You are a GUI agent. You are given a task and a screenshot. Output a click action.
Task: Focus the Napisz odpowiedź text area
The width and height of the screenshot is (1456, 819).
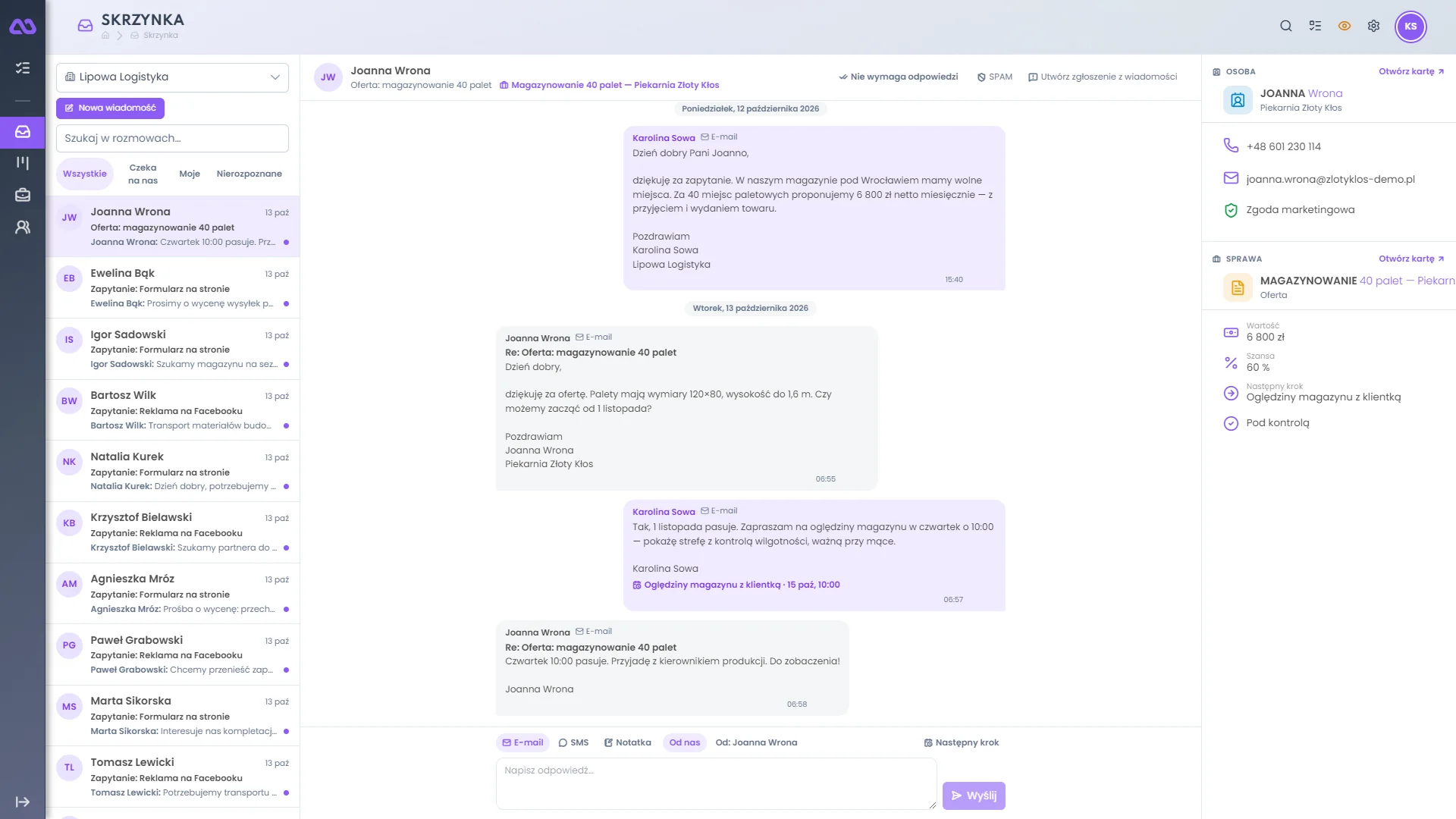click(x=717, y=783)
